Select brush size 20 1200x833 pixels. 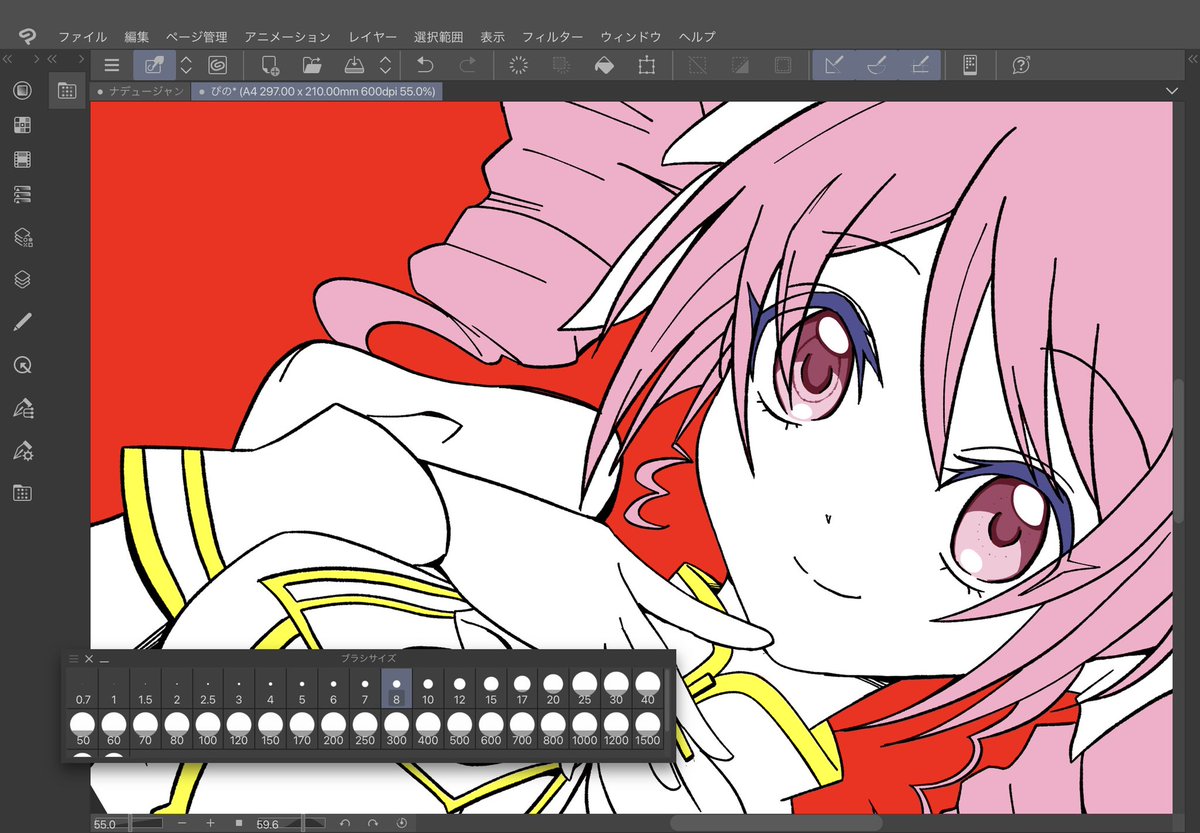pyautogui.click(x=553, y=688)
